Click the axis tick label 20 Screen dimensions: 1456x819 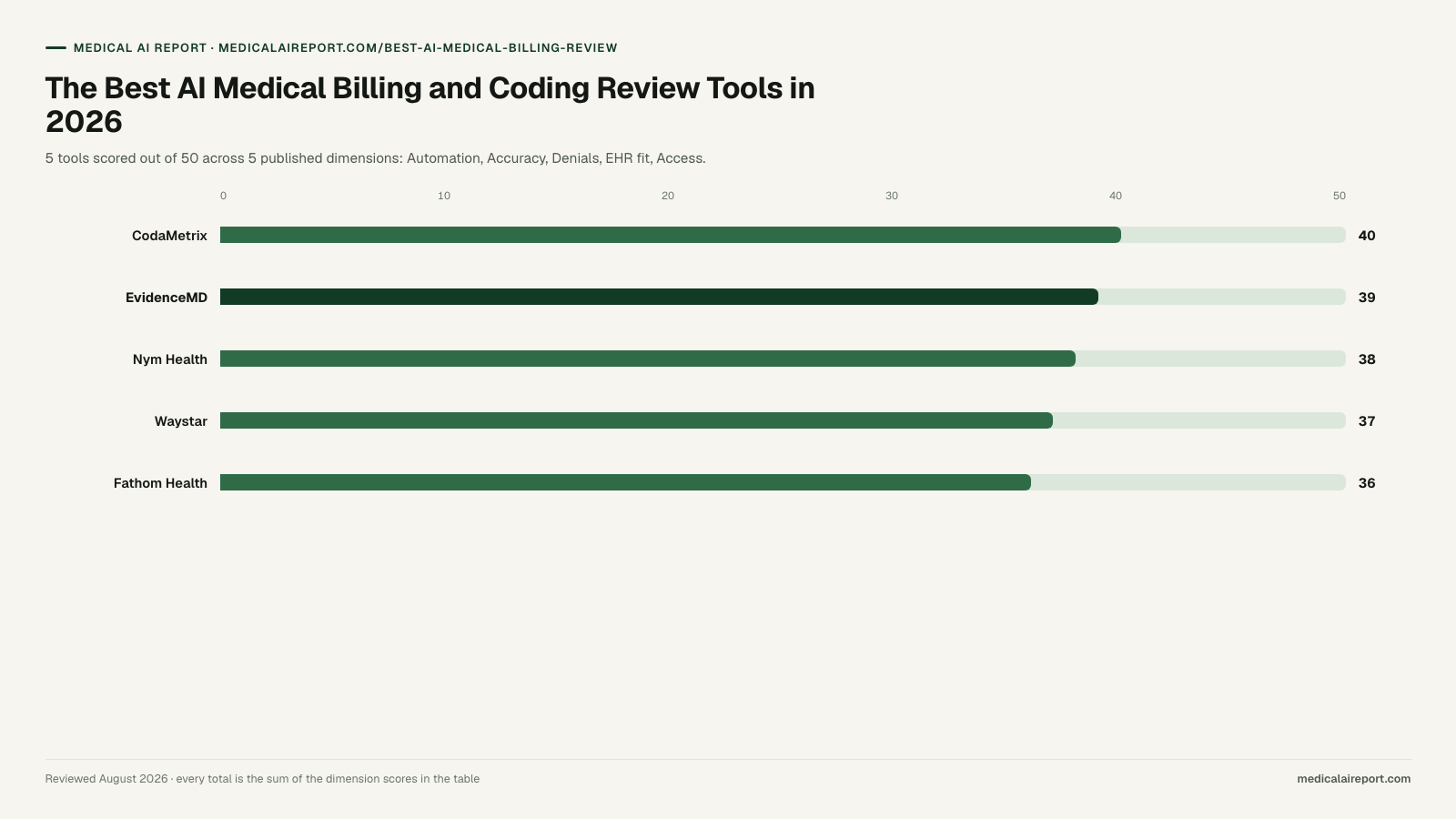coord(668,196)
